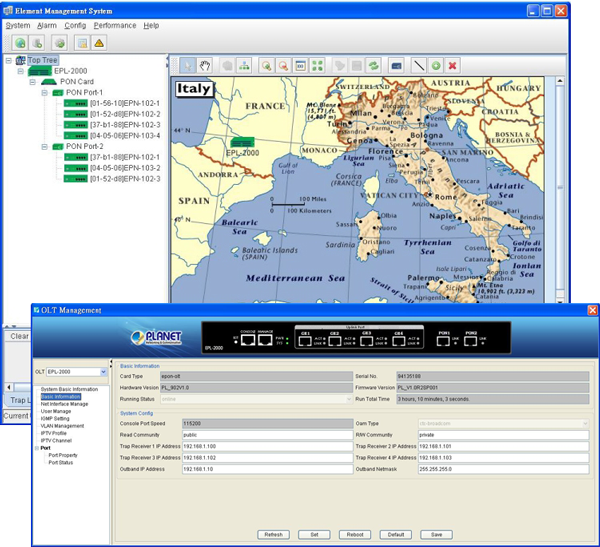
Task: Click the red X delete icon on map toolbar
Action: (x=452, y=66)
